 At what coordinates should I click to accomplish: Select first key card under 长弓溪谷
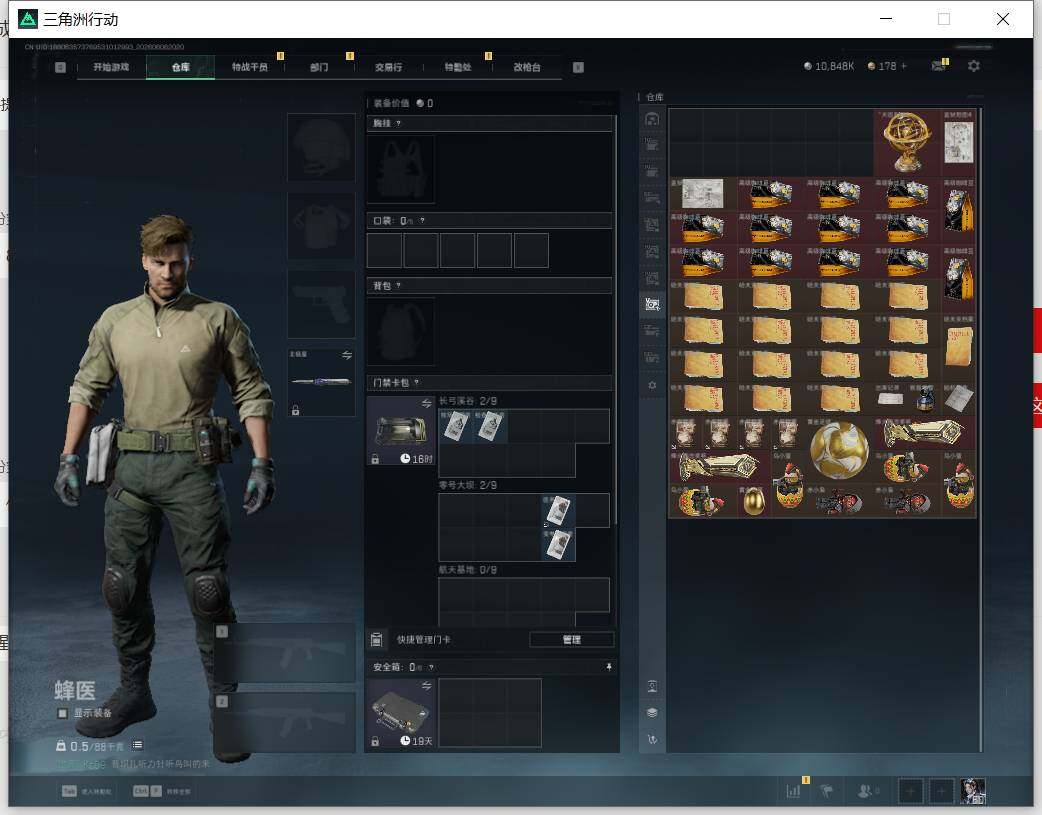(455, 425)
